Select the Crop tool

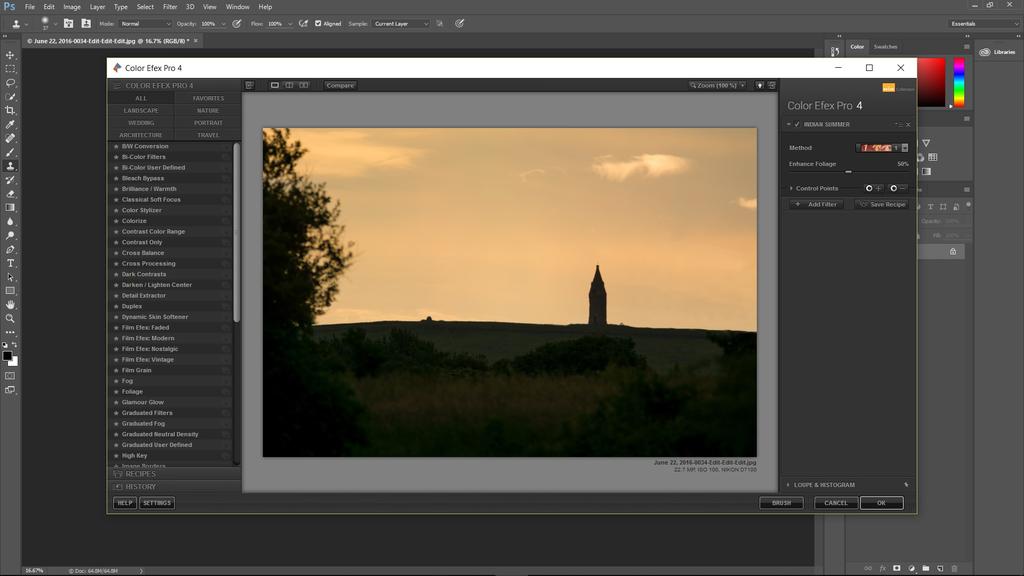click(x=10, y=110)
